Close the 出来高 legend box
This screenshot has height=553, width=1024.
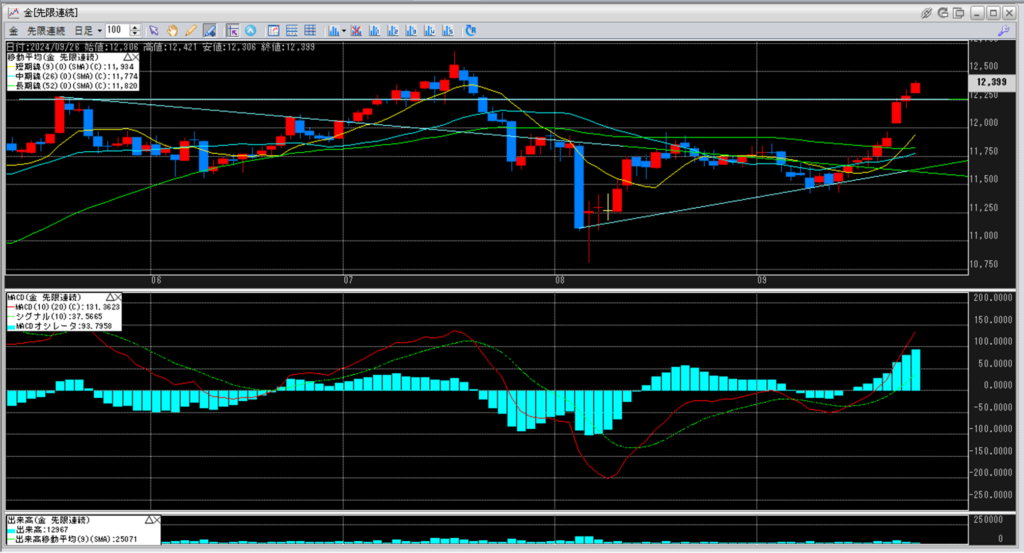[x=157, y=520]
